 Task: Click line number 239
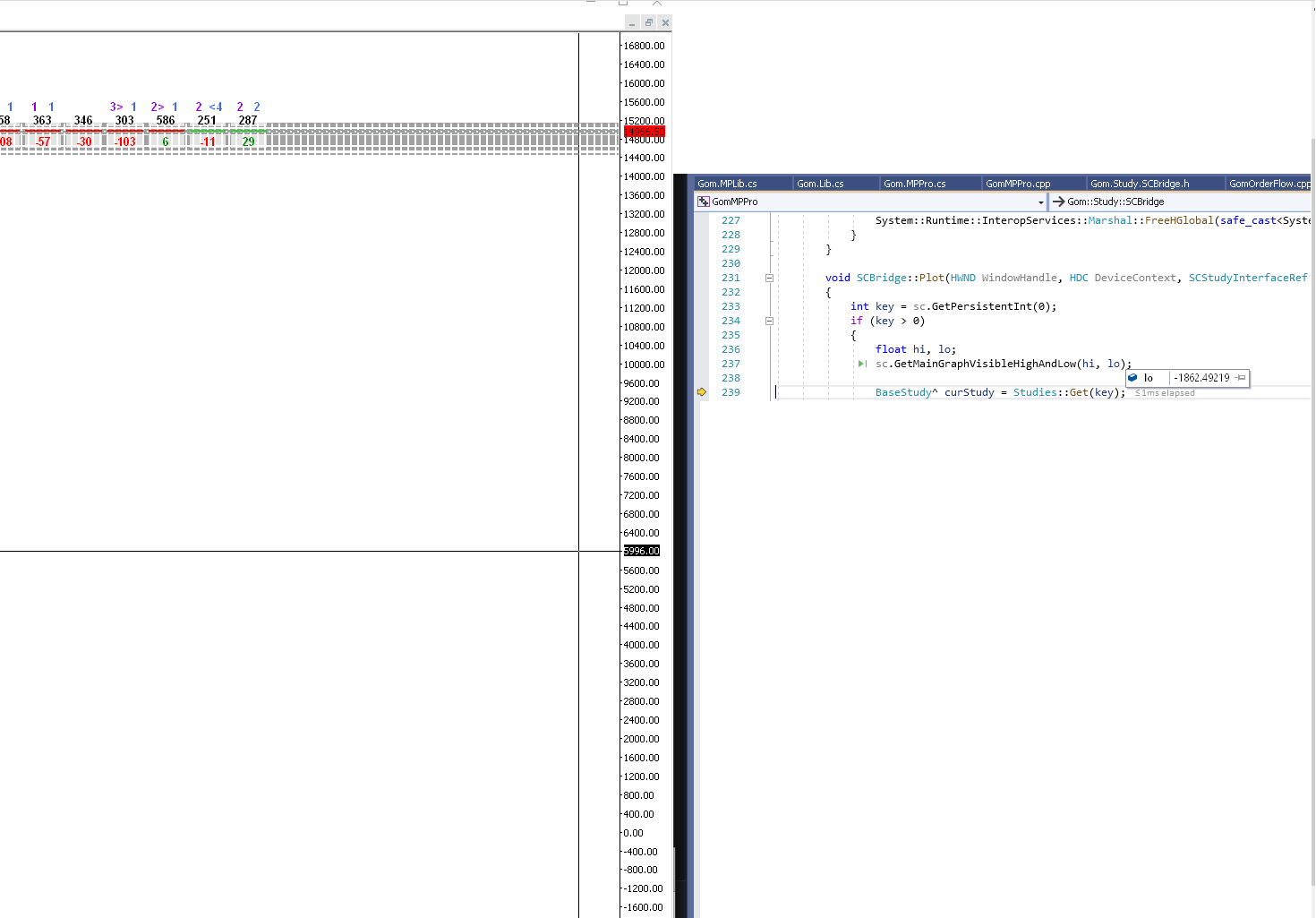[x=731, y=392]
